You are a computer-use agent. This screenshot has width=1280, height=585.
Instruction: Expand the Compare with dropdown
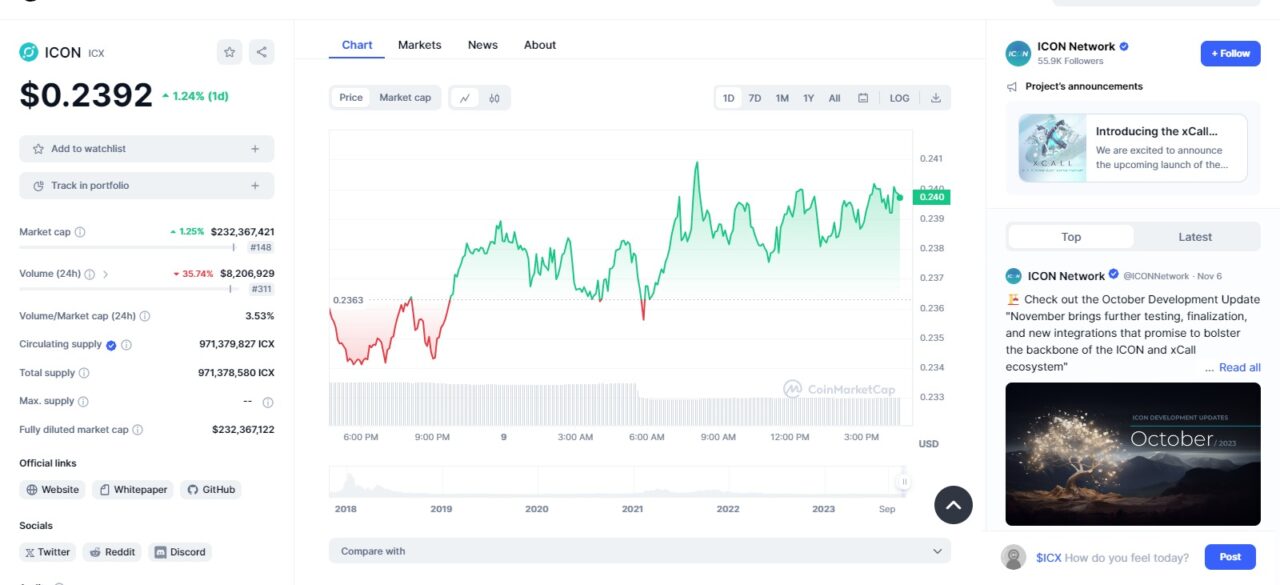[x=640, y=551]
